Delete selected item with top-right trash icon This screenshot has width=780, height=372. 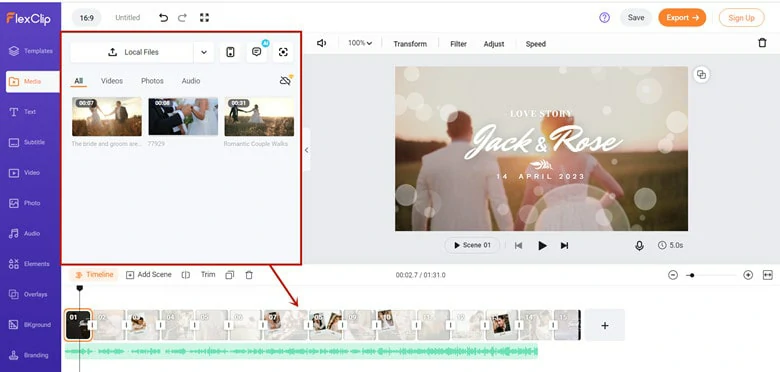pos(762,43)
